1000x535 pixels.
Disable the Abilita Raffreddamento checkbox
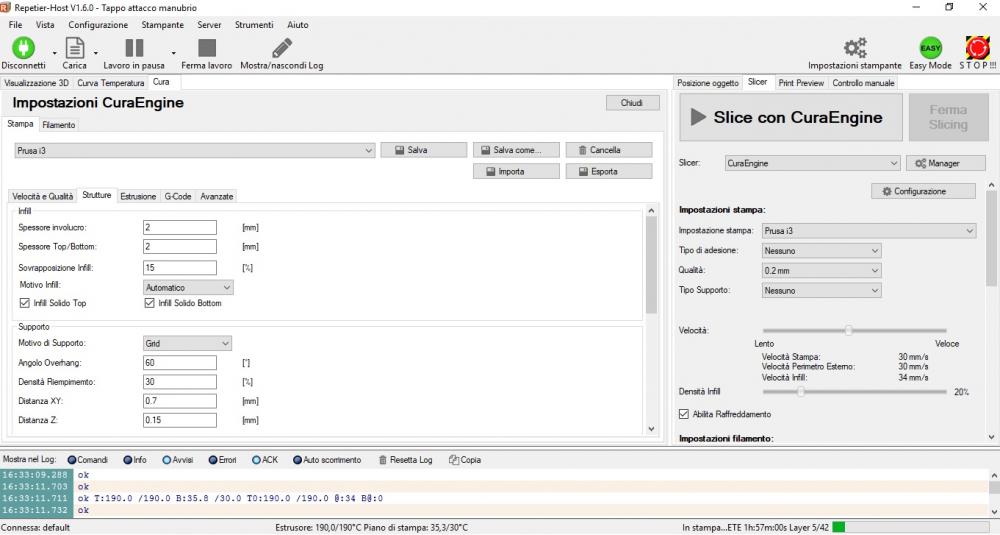[x=684, y=414]
